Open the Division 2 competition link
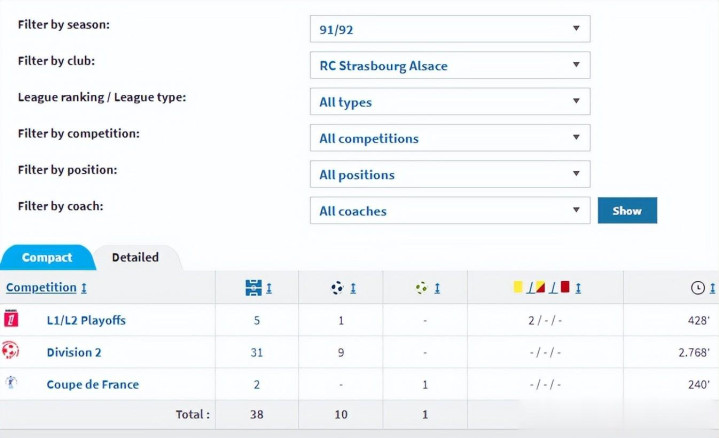 tap(74, 352)
